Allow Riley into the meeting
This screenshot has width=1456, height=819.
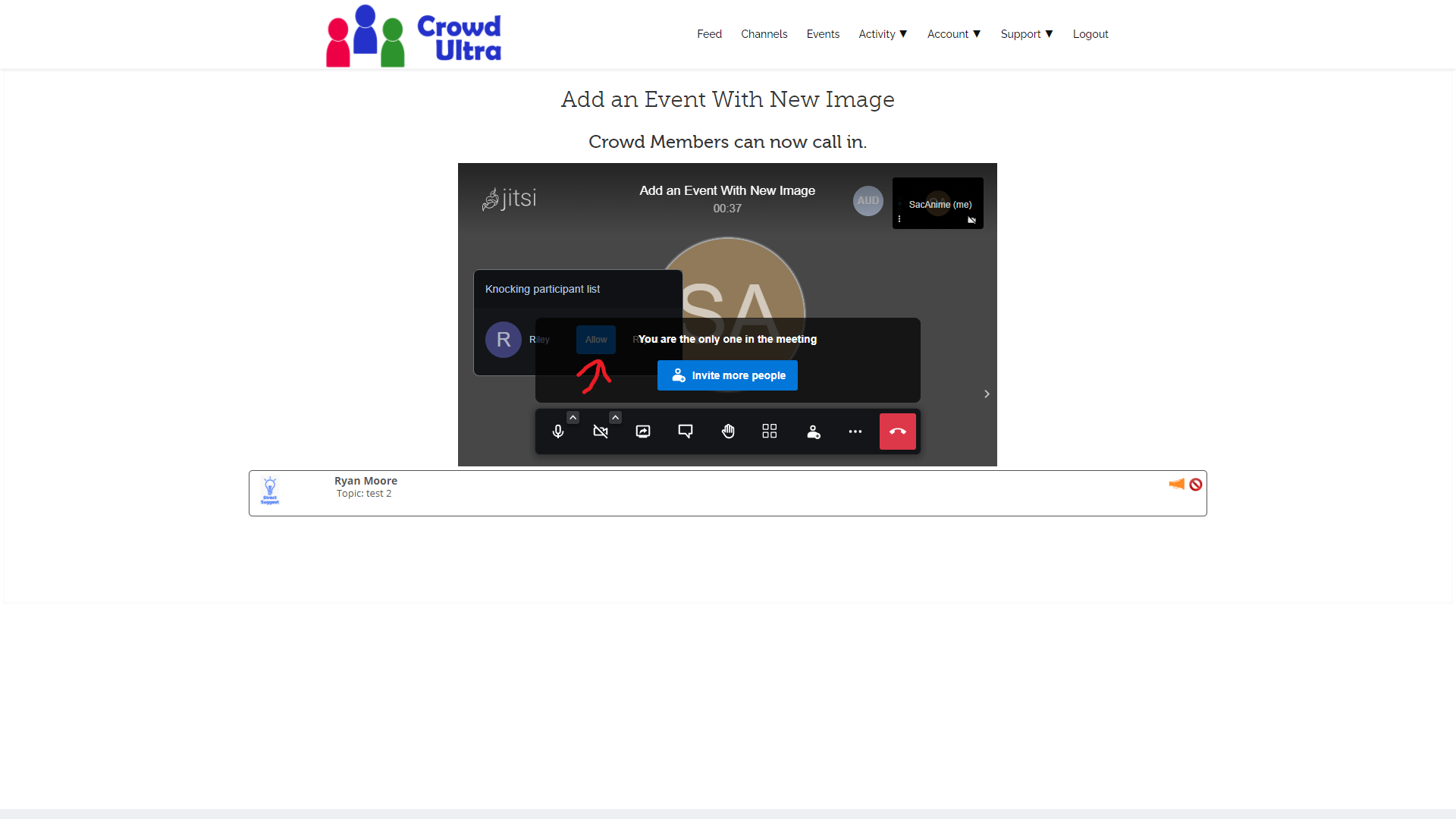click(x=595, y=340)
